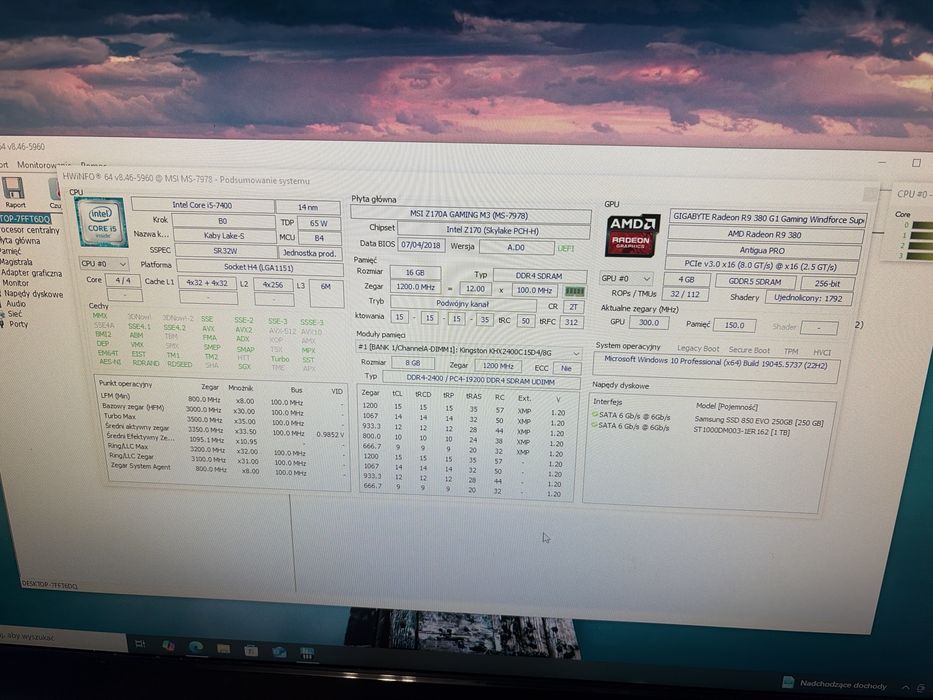This screenshot has height=700, width=933.
Task: Open the Monitorowanie menu in main window
Action: [43, 164]
